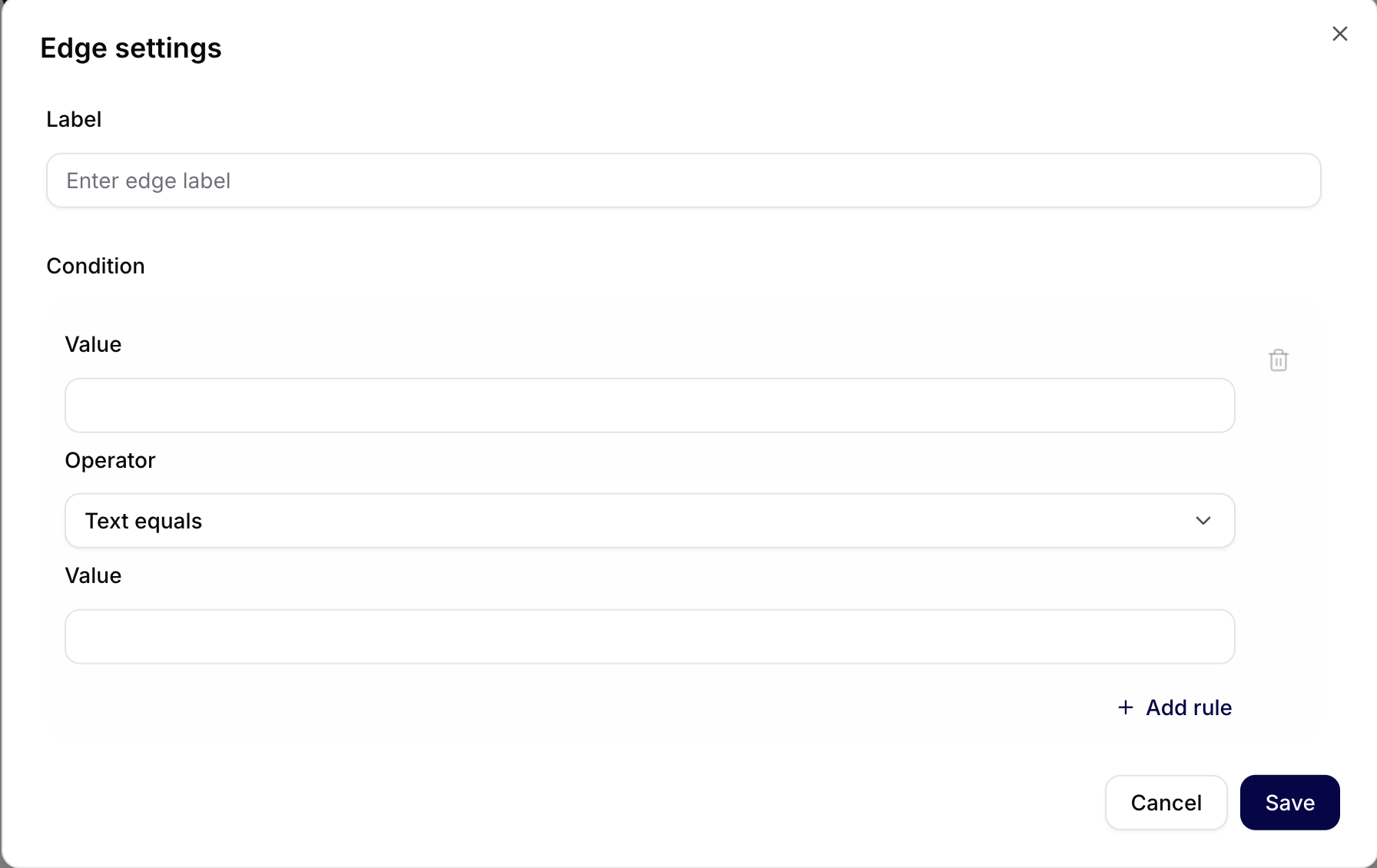Click the Value input above Operator
1377x868 pixels.
tap(649, 406)
